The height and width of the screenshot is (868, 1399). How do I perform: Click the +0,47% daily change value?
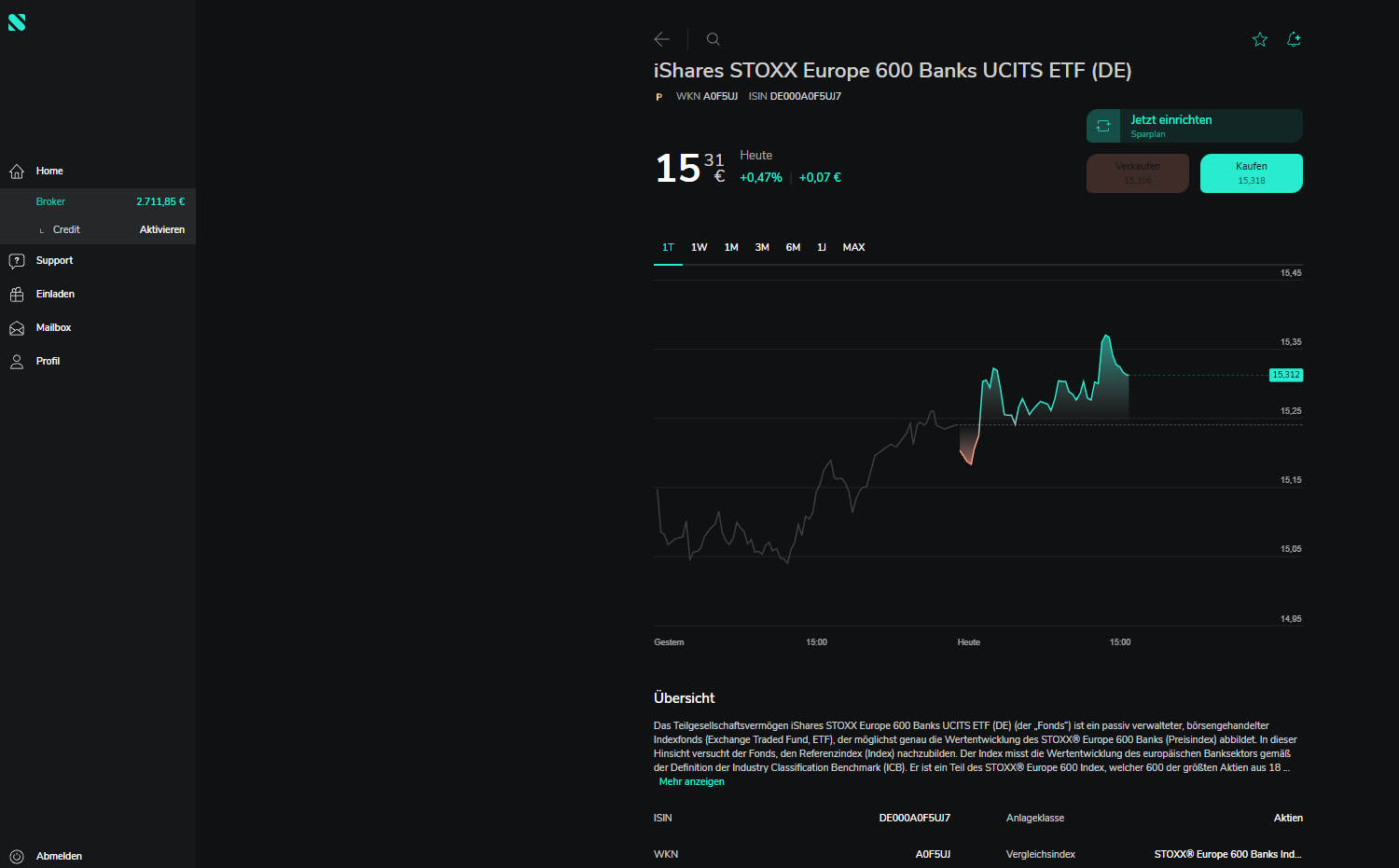(x=761, y=178)
